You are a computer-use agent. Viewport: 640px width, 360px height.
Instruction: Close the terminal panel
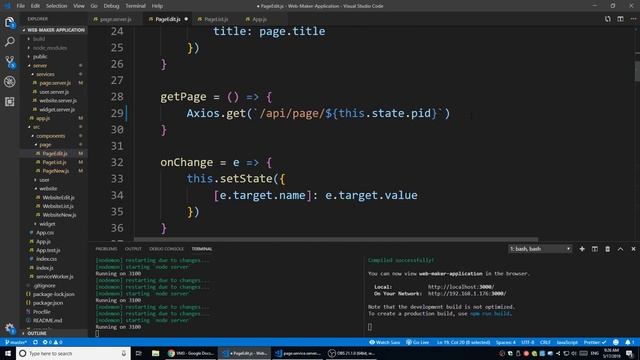click(633, 249)
